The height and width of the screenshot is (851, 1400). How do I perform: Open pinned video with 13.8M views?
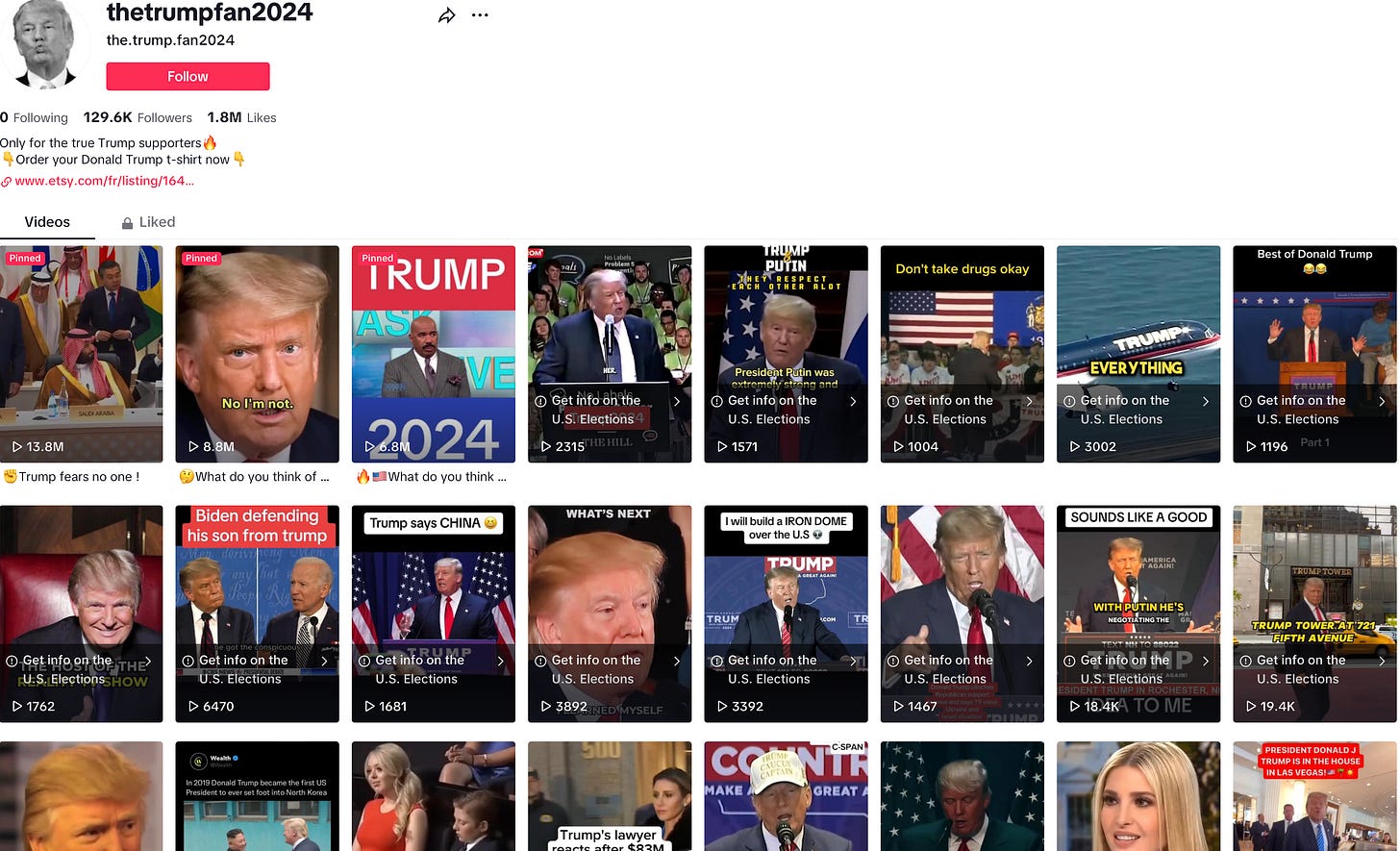point(82,354)
